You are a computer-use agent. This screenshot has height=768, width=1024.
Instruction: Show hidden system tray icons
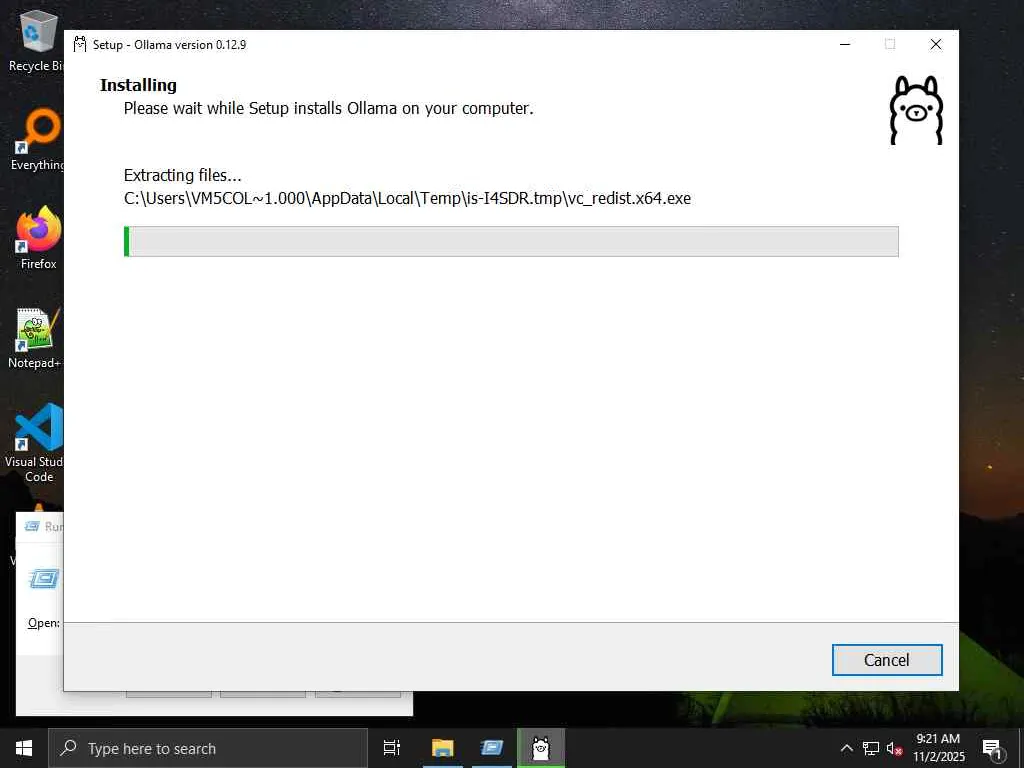tap(846, 748)
